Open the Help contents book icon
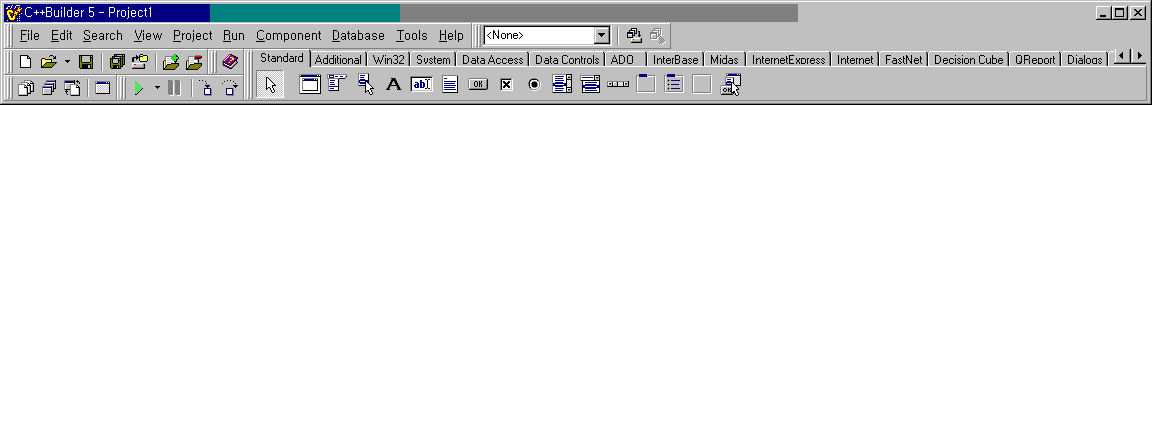1152x432 pixels. [230, 62]
